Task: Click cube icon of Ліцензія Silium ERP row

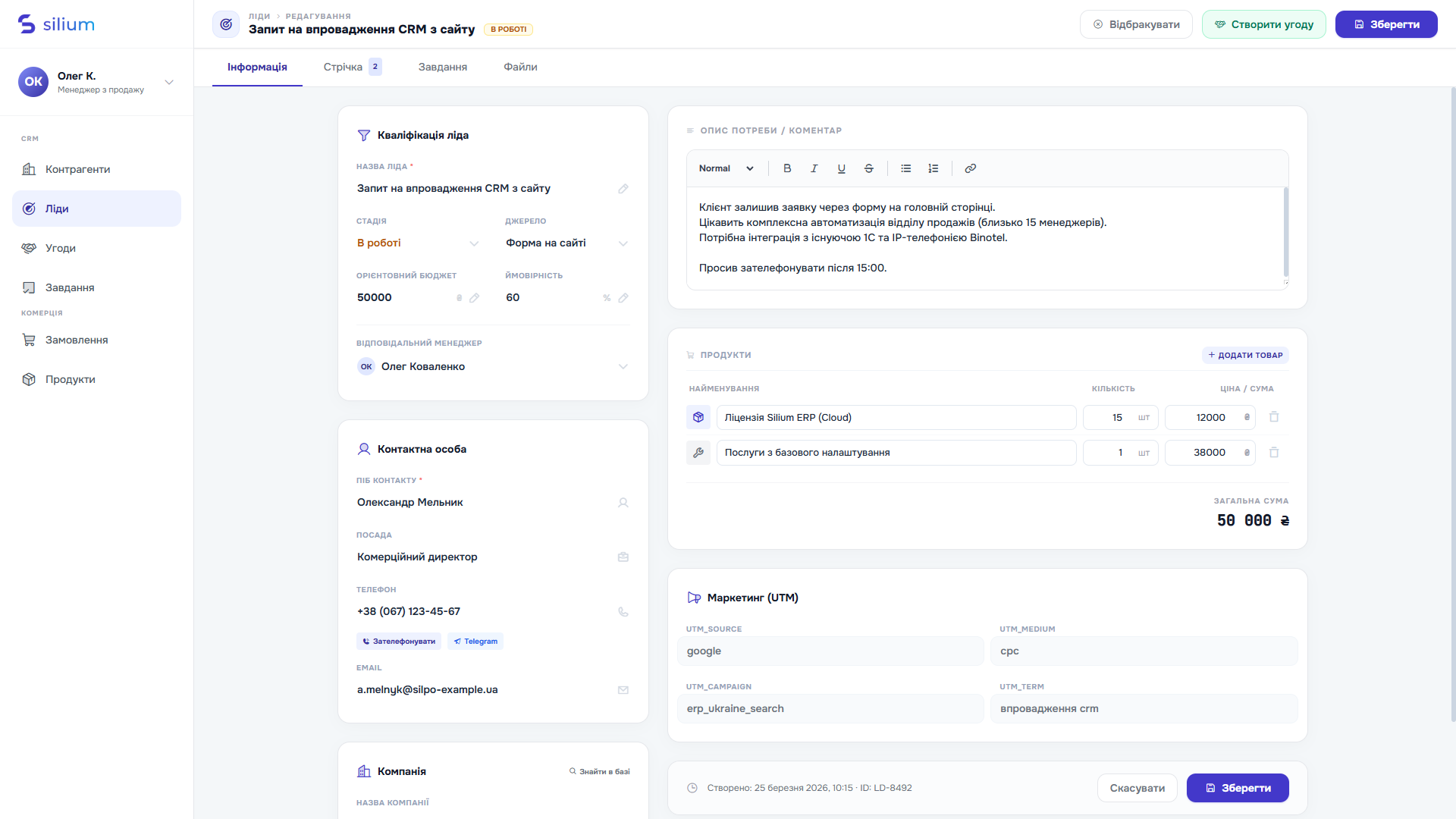Action: point(698,417)
